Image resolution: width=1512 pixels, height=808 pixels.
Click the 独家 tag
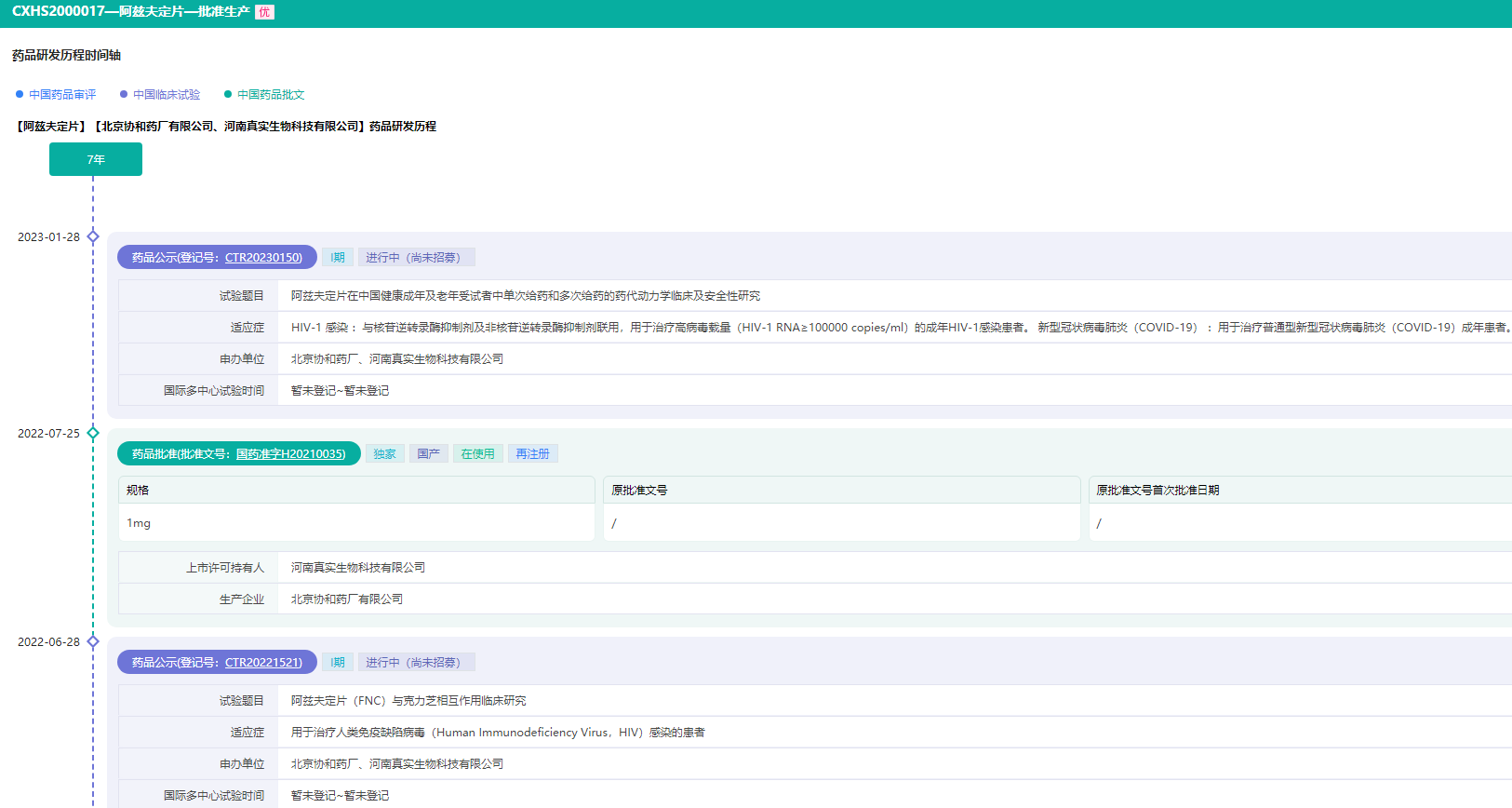[385, 454]
